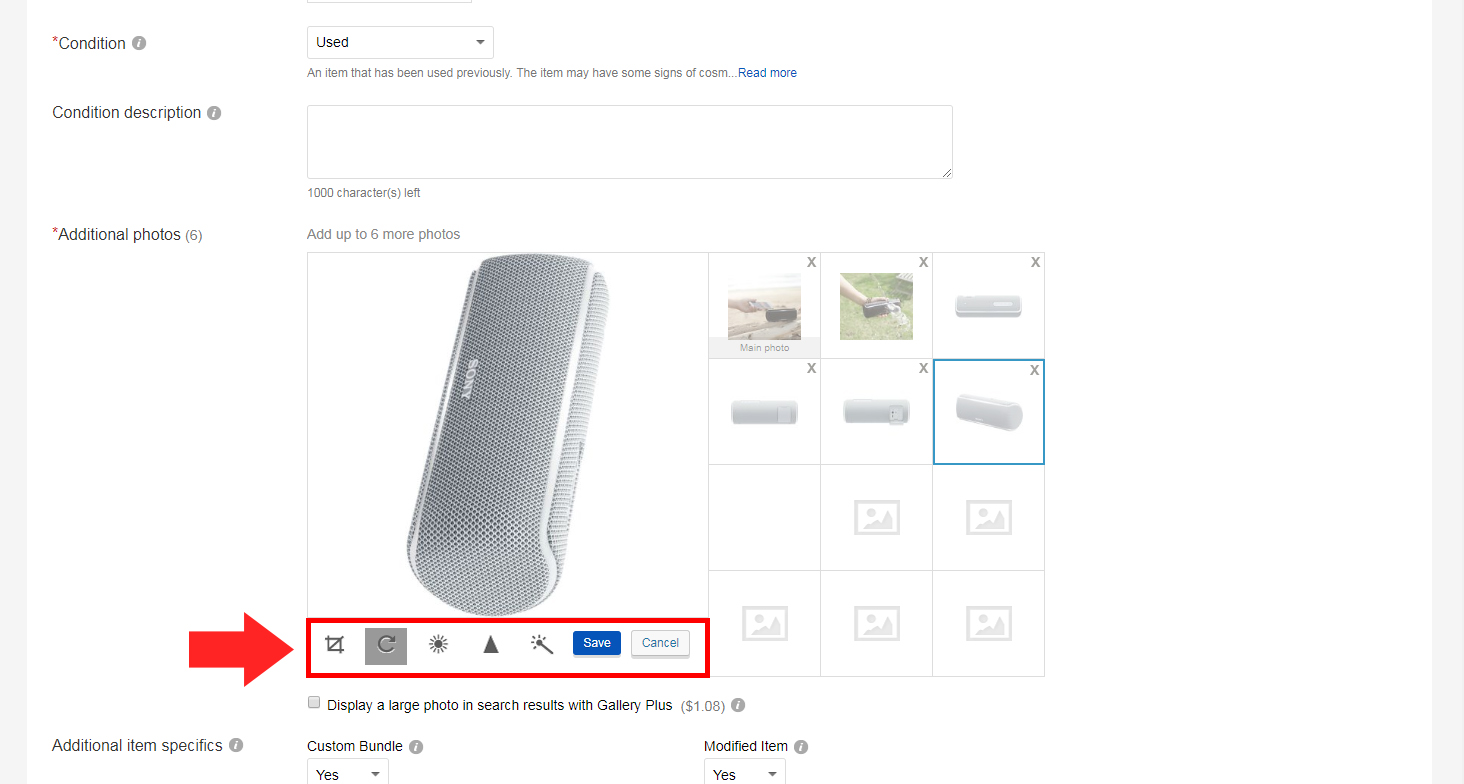Open the Condition description info icon
The width and height of the screenshot is (1464, 784).
pyautogui.click(x=214, y=113)
